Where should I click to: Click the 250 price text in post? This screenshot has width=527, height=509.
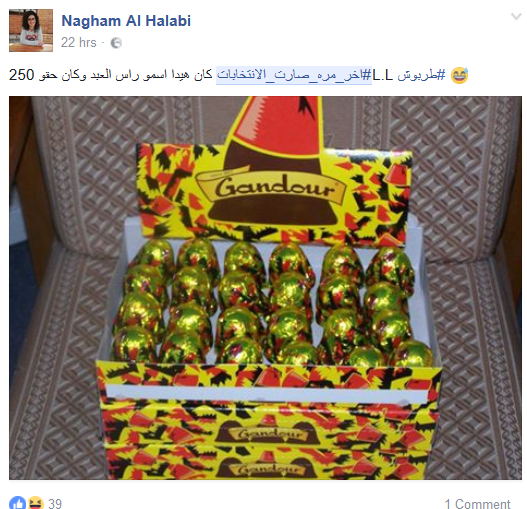click(22, 75)
